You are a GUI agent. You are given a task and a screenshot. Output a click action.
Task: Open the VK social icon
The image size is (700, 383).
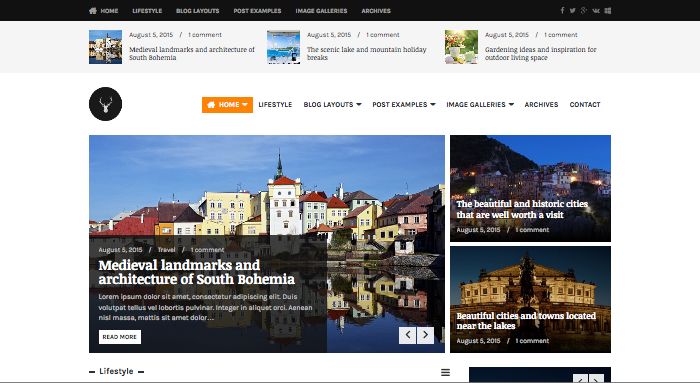[x=596, y=10]
